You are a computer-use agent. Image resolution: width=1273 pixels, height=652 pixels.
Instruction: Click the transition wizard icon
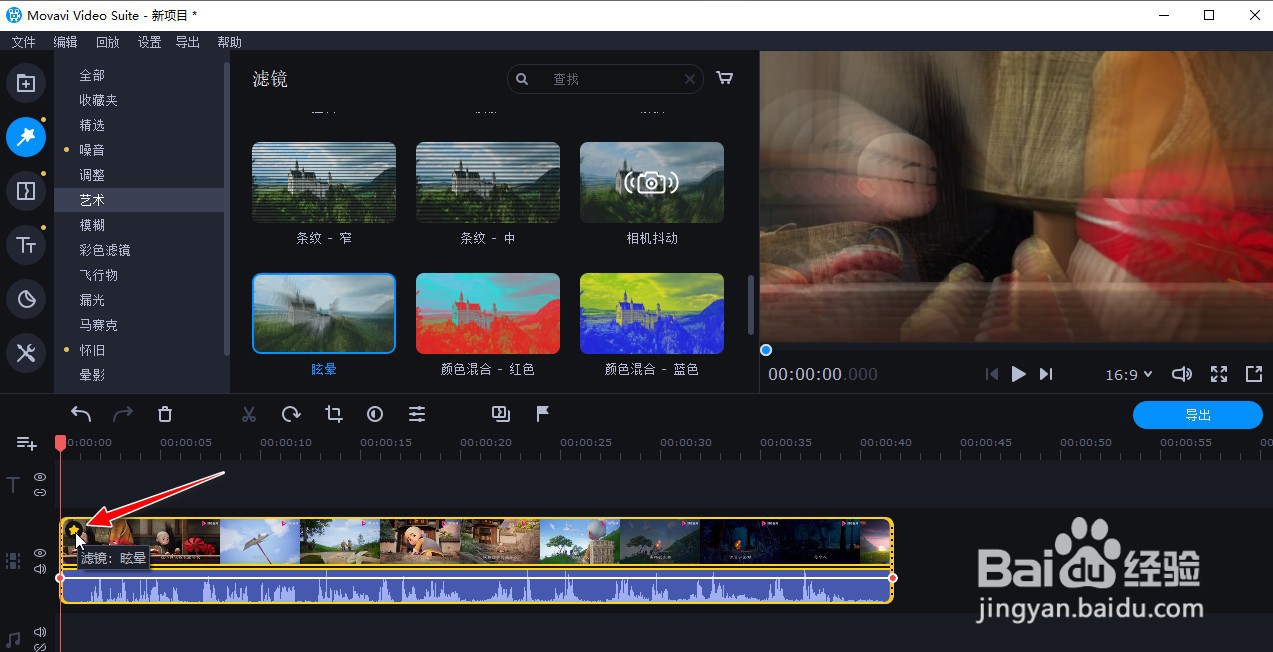click(x=501, y=414)
